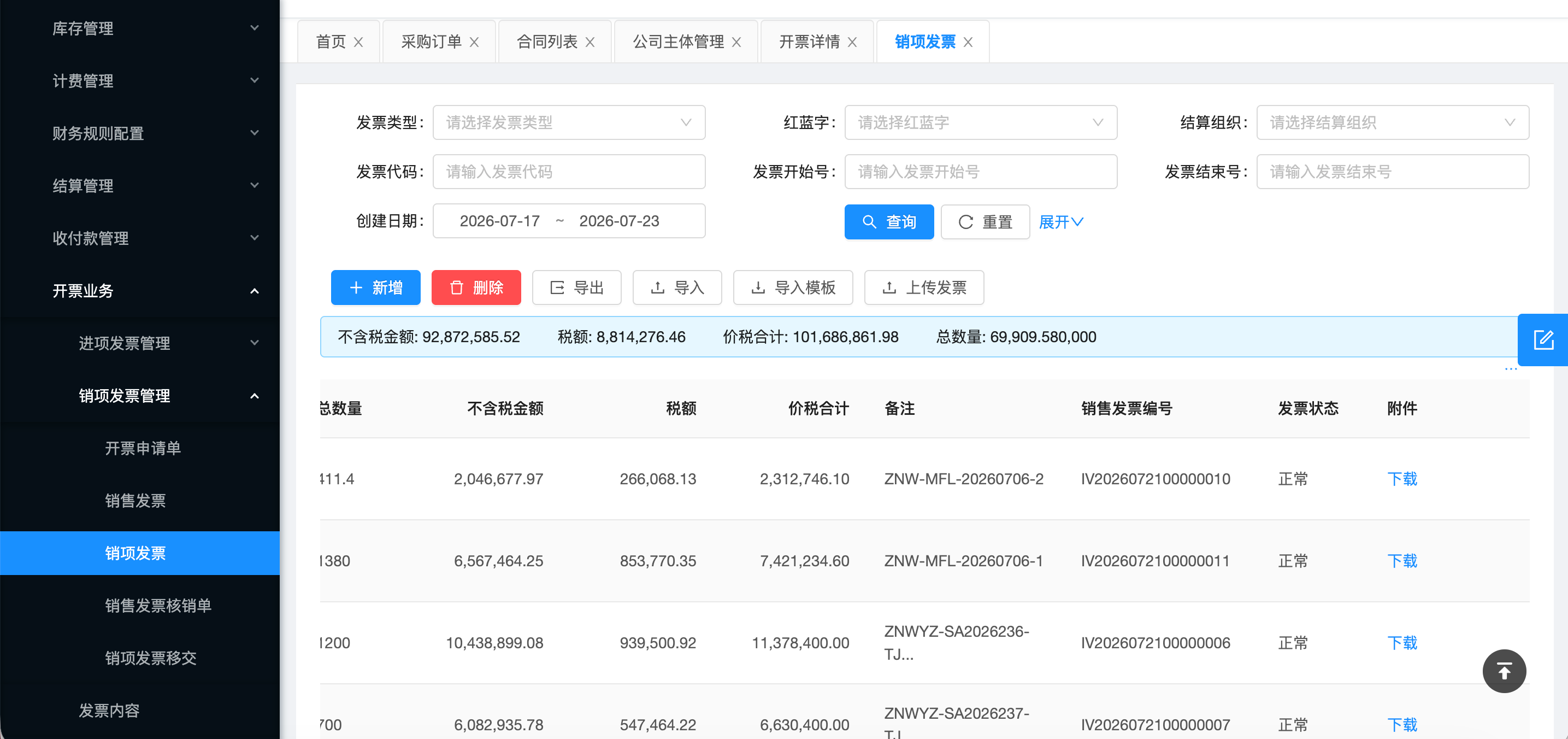Collapse the 开票业务 sidebar menu

click(x=140, y=290)
